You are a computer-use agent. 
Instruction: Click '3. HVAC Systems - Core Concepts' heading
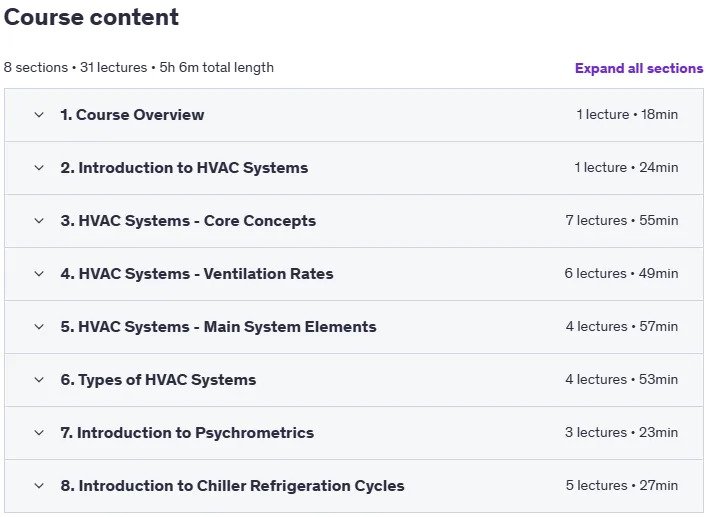(188, 220)
